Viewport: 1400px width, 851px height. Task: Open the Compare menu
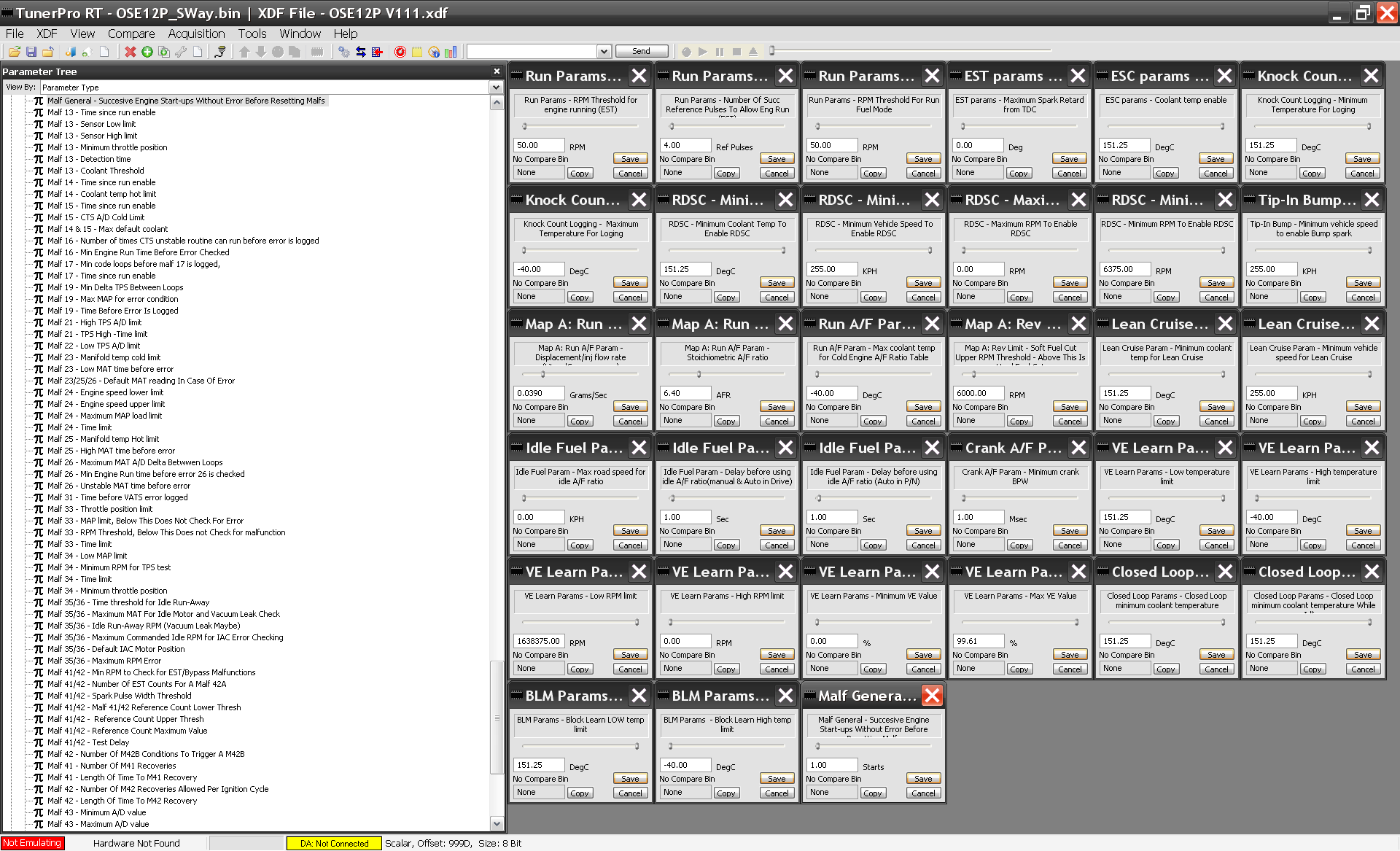131,34
